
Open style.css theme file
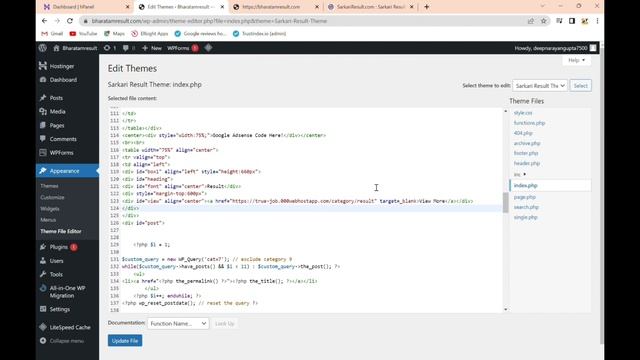point(523,113)
